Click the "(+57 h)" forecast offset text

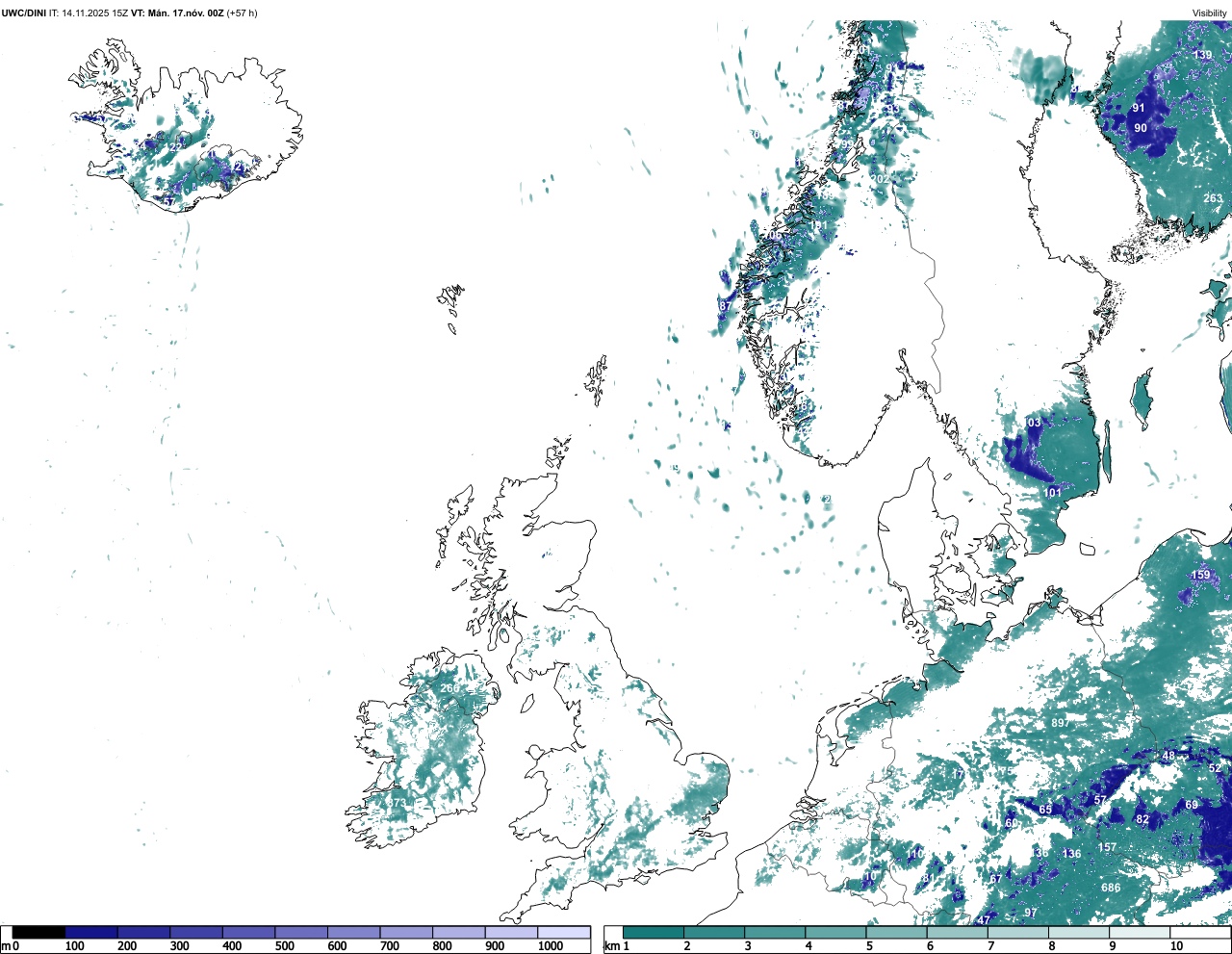pyautogui.click(x=242, y=13)
